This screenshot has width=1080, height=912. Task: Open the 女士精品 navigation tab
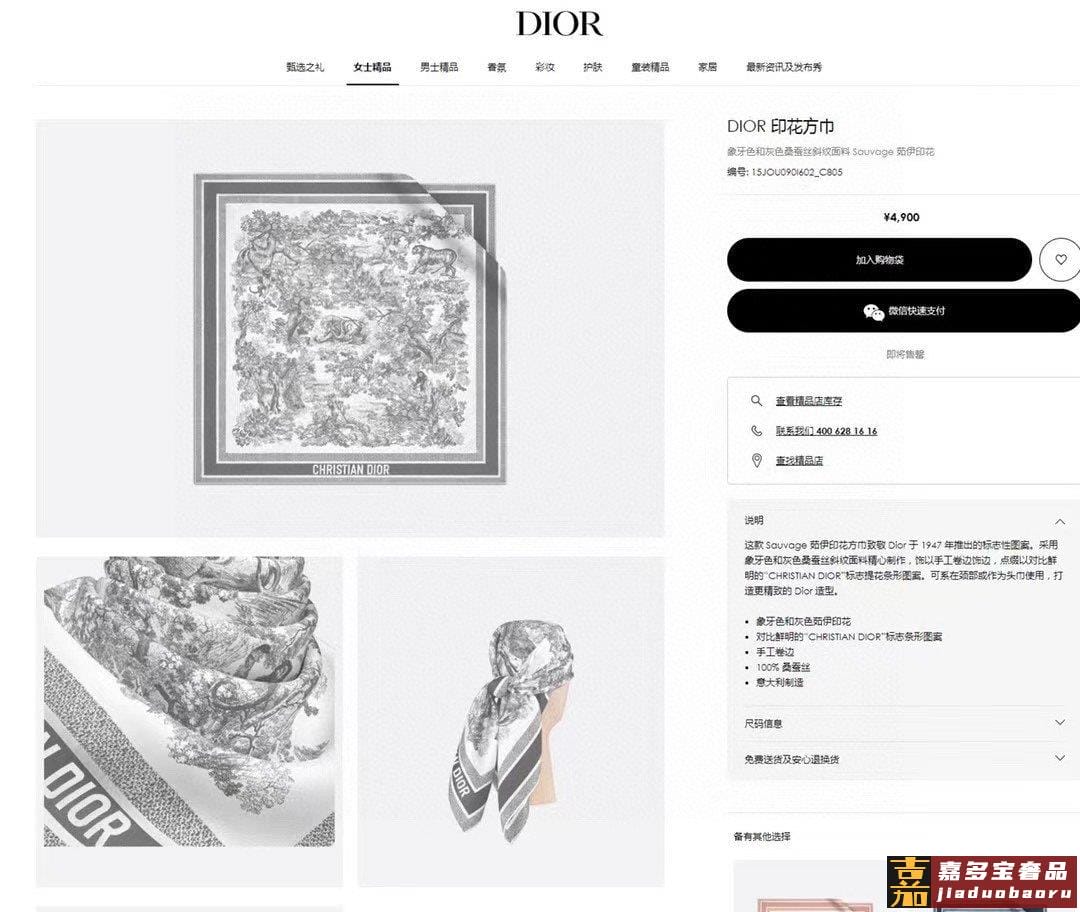(x=373, y=68)
